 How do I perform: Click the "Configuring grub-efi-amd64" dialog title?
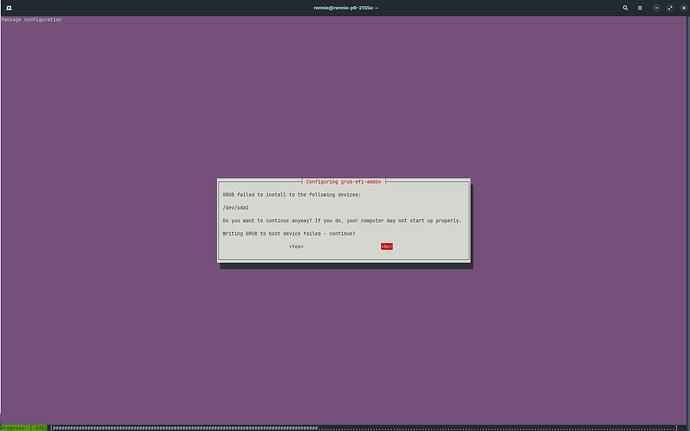pos(343,182)
